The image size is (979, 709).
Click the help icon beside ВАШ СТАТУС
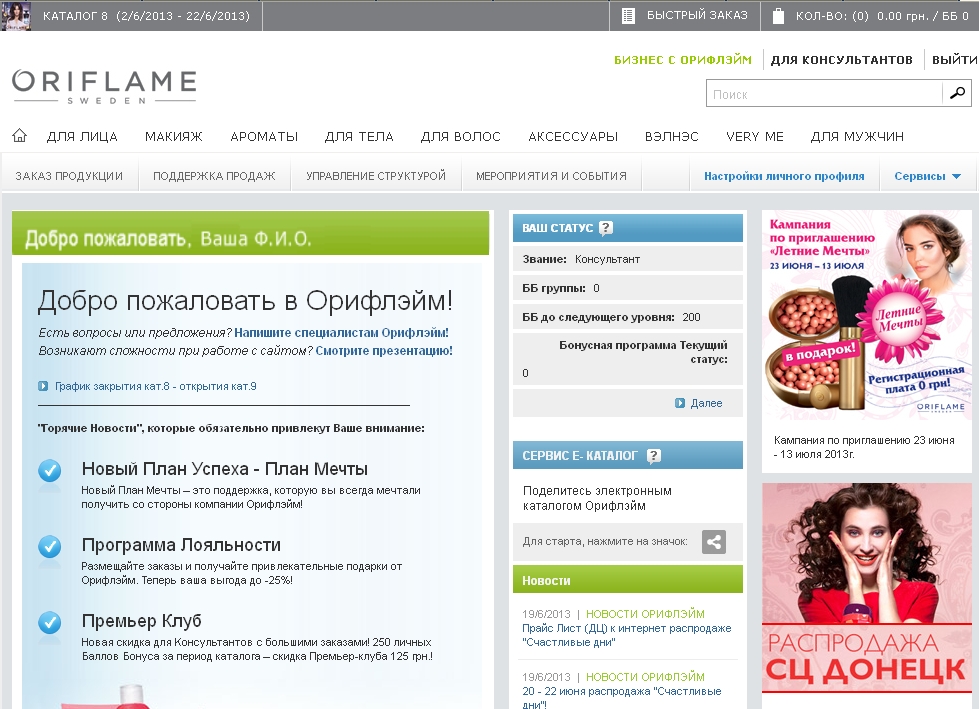pyautogui.click(x=605, y=228)
